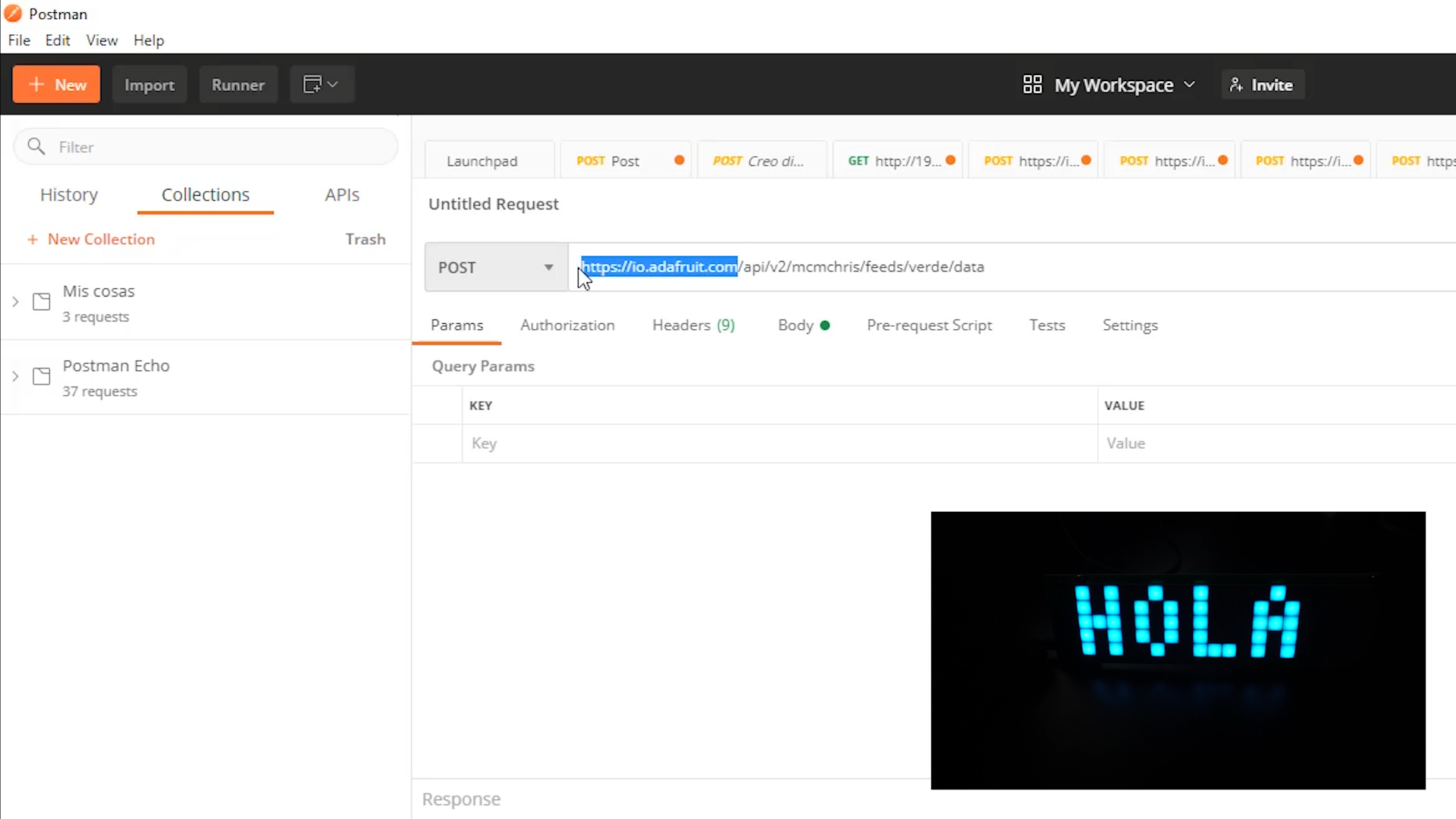Switch to the History tab

(x=69, y=195)
